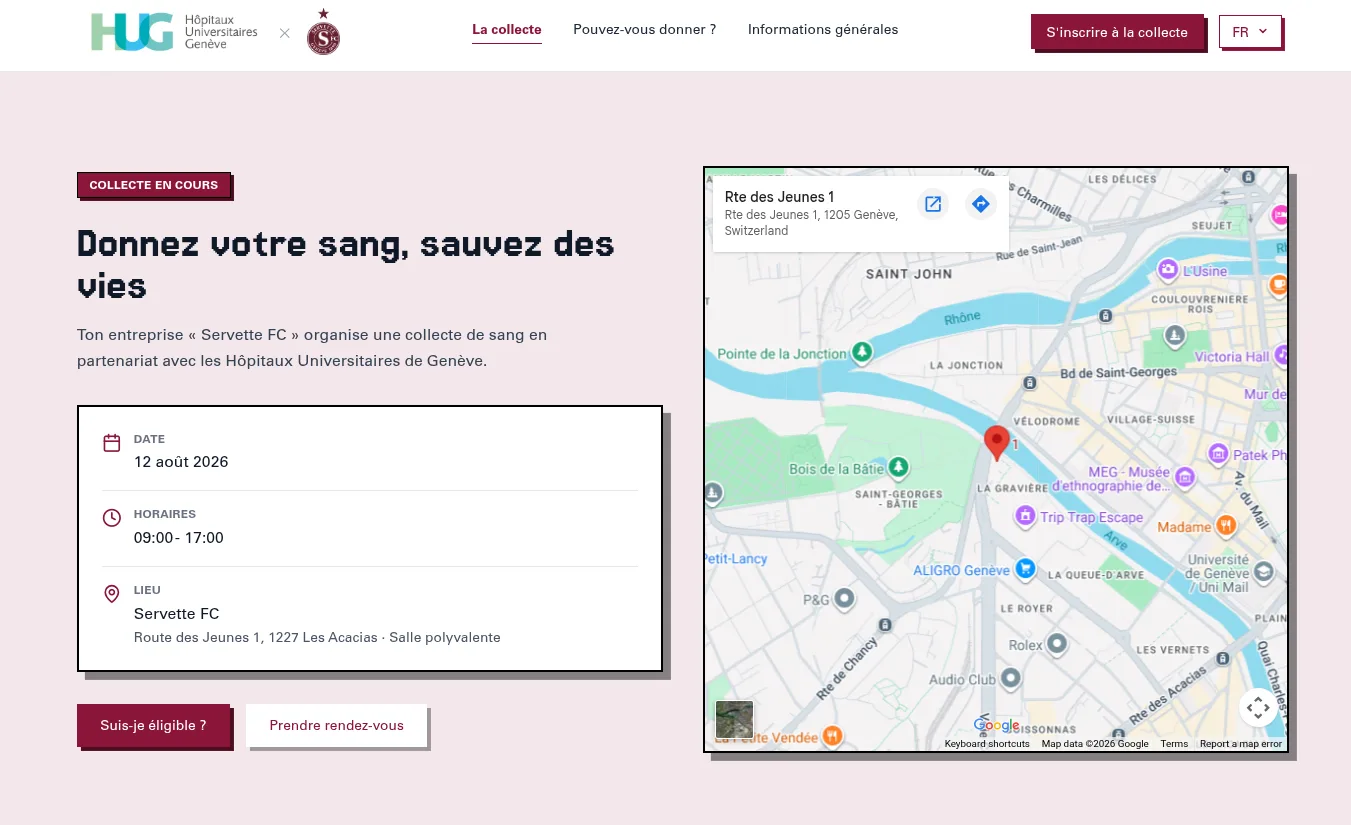Click the L'Usine venue marker icon
Viewport: 1351px width, 825px height.
[x=1167, y=270]
